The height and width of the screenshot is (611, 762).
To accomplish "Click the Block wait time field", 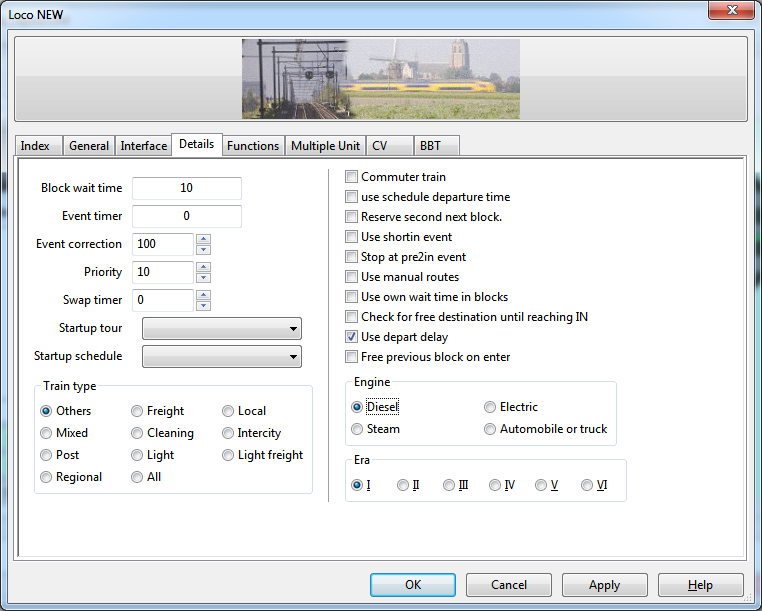I will click(187, 188).
